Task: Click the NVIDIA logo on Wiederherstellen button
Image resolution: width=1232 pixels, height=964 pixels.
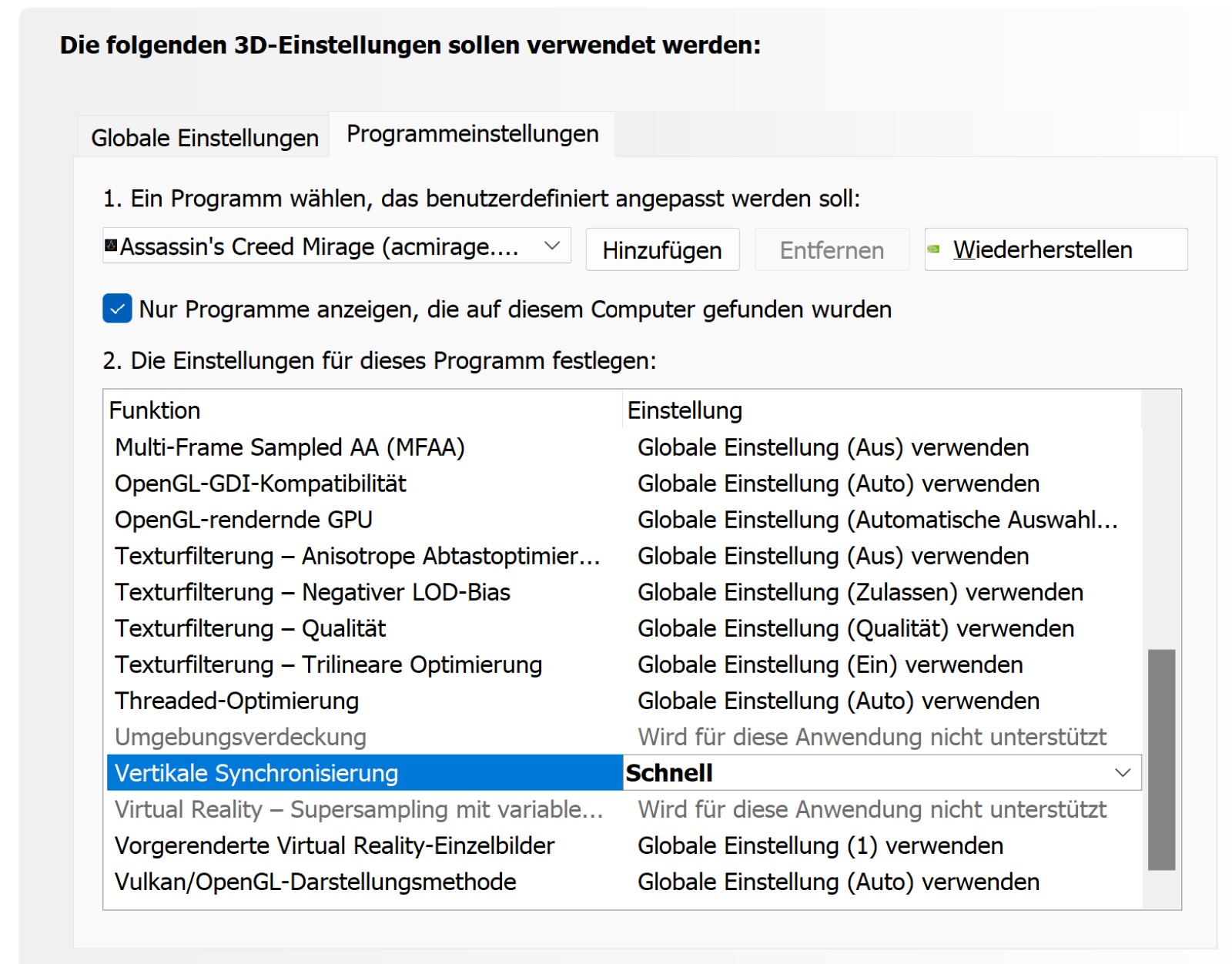Action: tap(934, 249)
